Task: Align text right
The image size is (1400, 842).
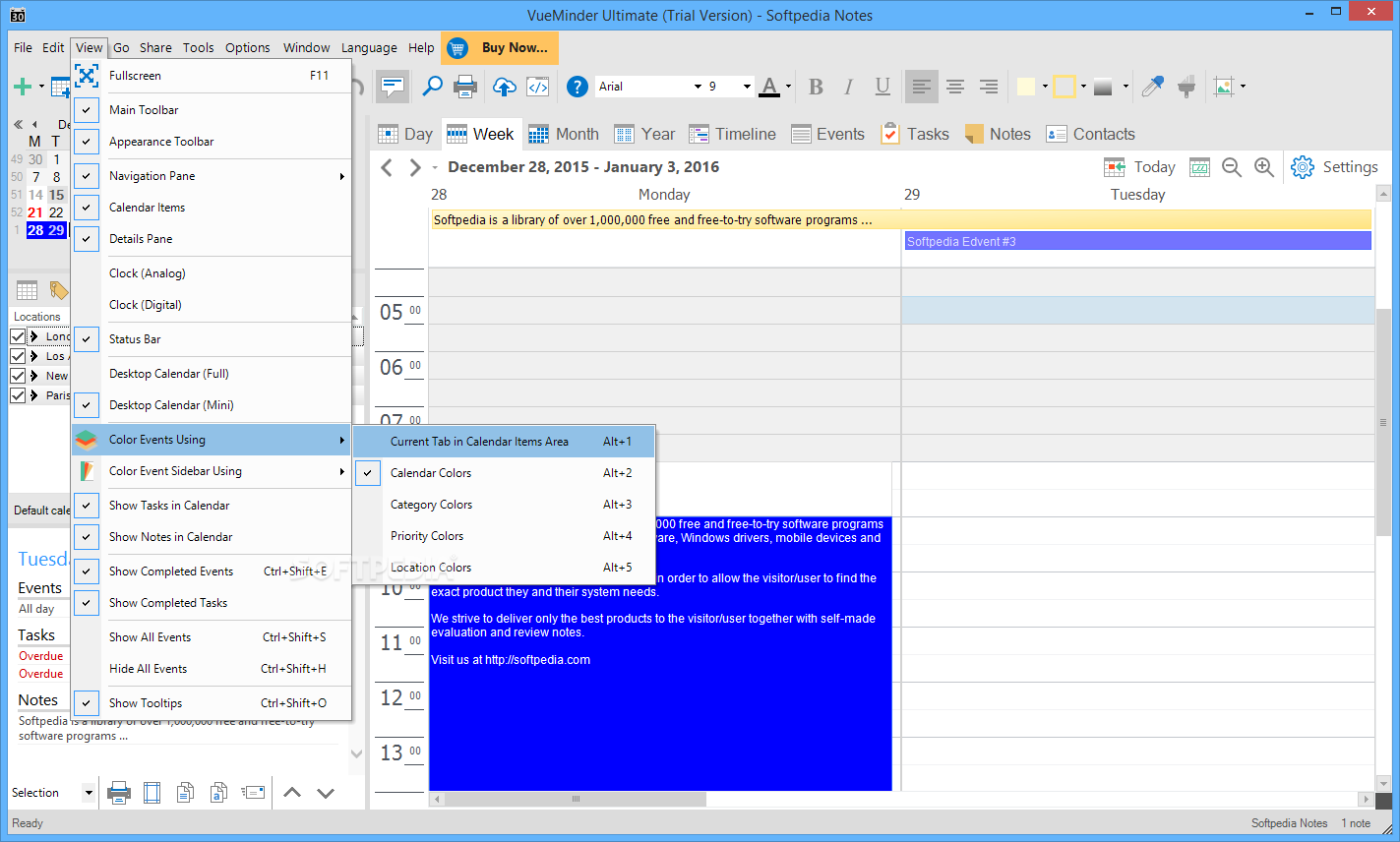Action: (x=989, y=87)
